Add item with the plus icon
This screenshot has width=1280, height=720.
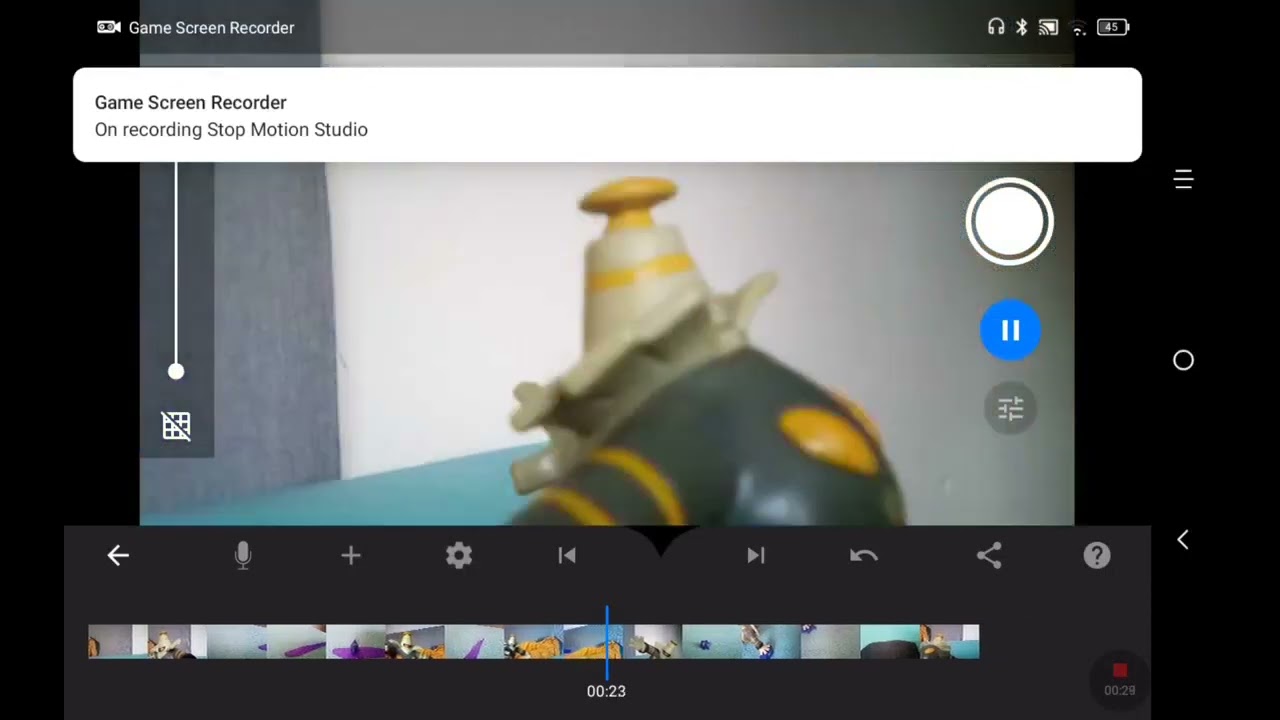click(x=350, y=555)
